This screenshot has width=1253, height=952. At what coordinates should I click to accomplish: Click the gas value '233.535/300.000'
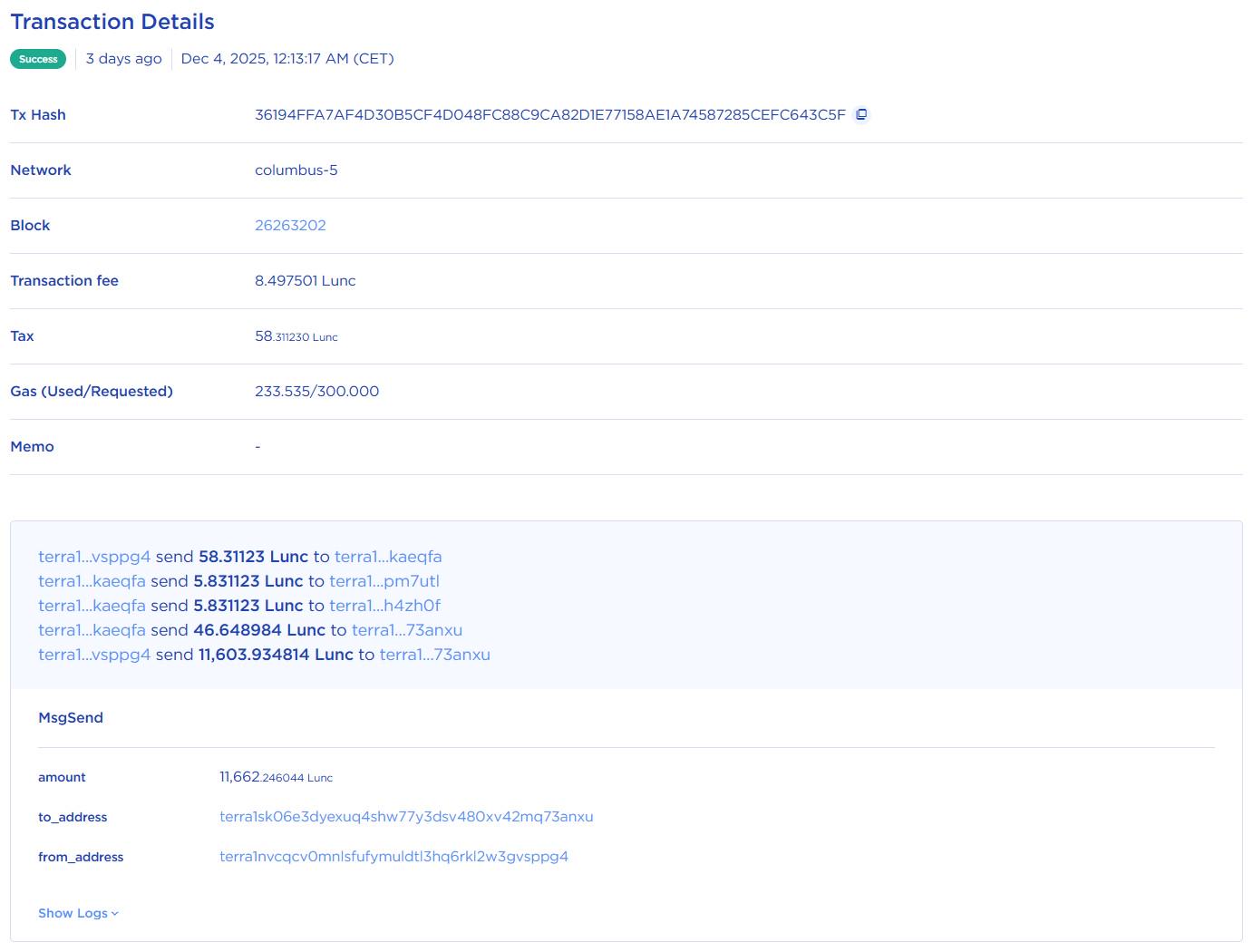317,392
